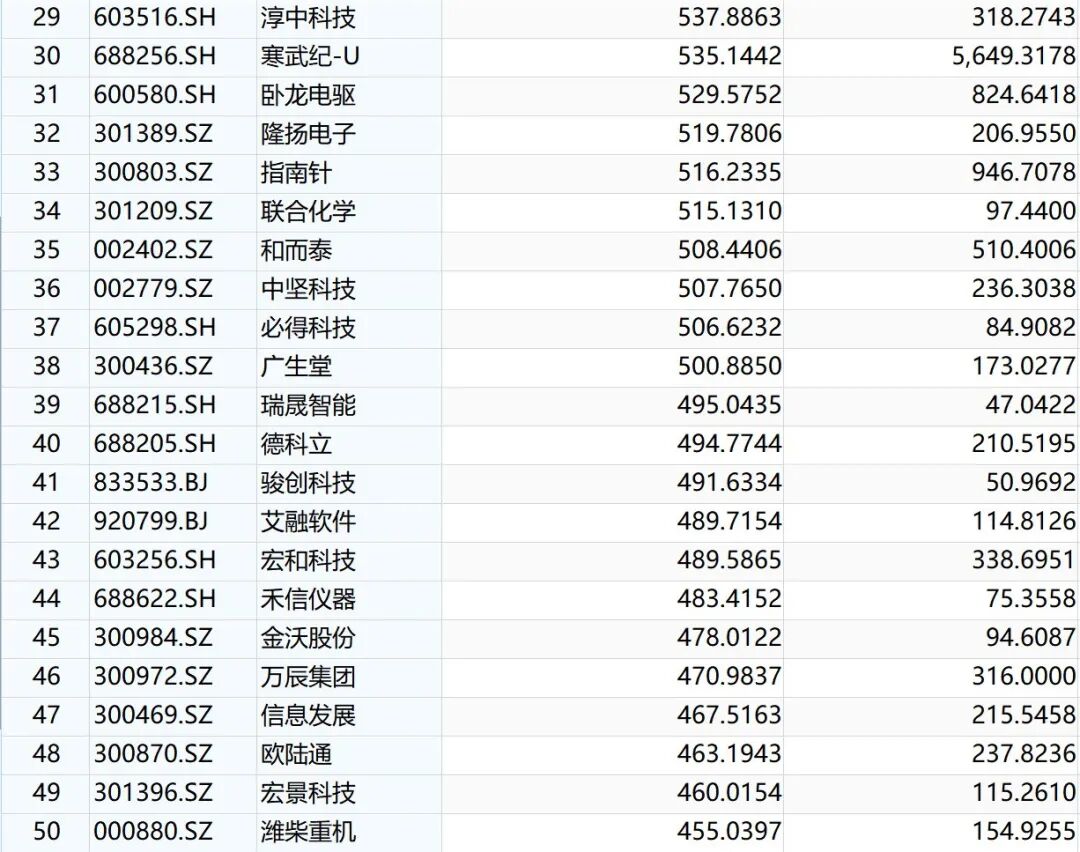Select the value 467.5163
The height and width of the screenshot is (852, 1080).
pyautogui.click(x=729, y=715)
